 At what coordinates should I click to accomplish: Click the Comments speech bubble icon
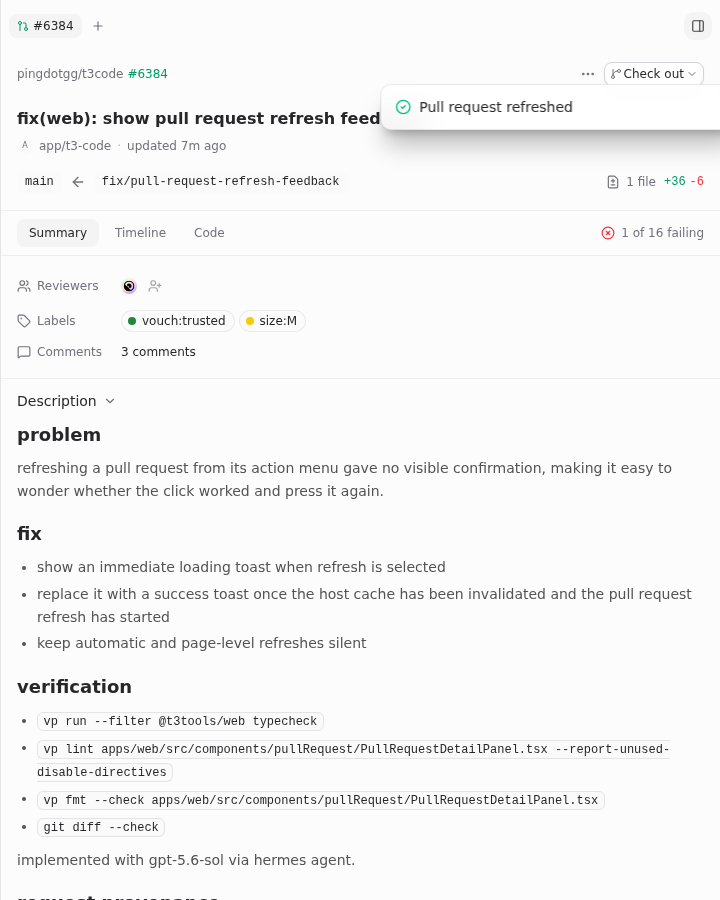click(24, 352)
